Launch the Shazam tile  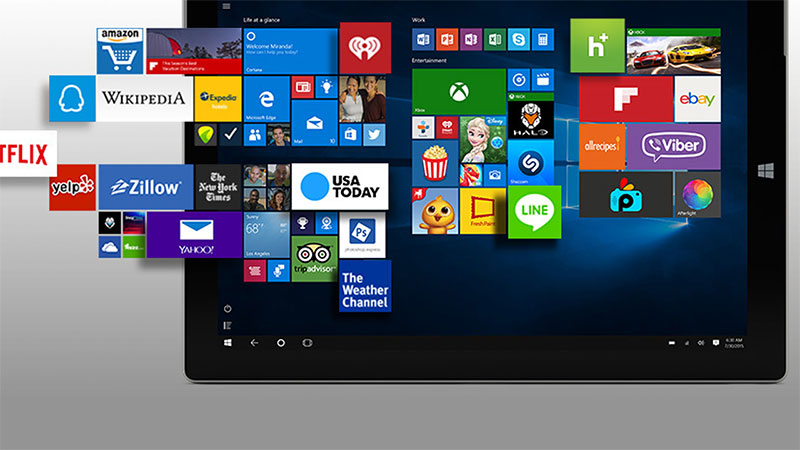click(530, 163)
